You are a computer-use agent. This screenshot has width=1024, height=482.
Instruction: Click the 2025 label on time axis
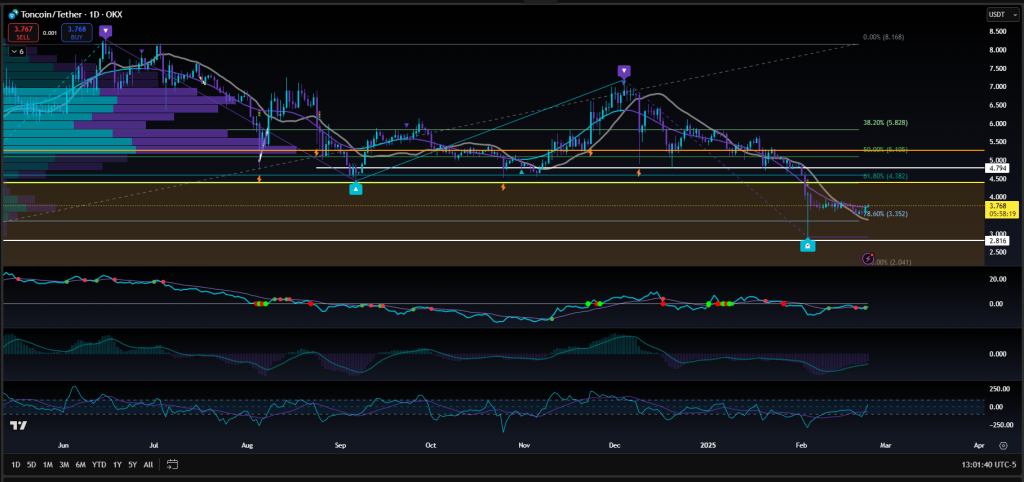point(708,445)
